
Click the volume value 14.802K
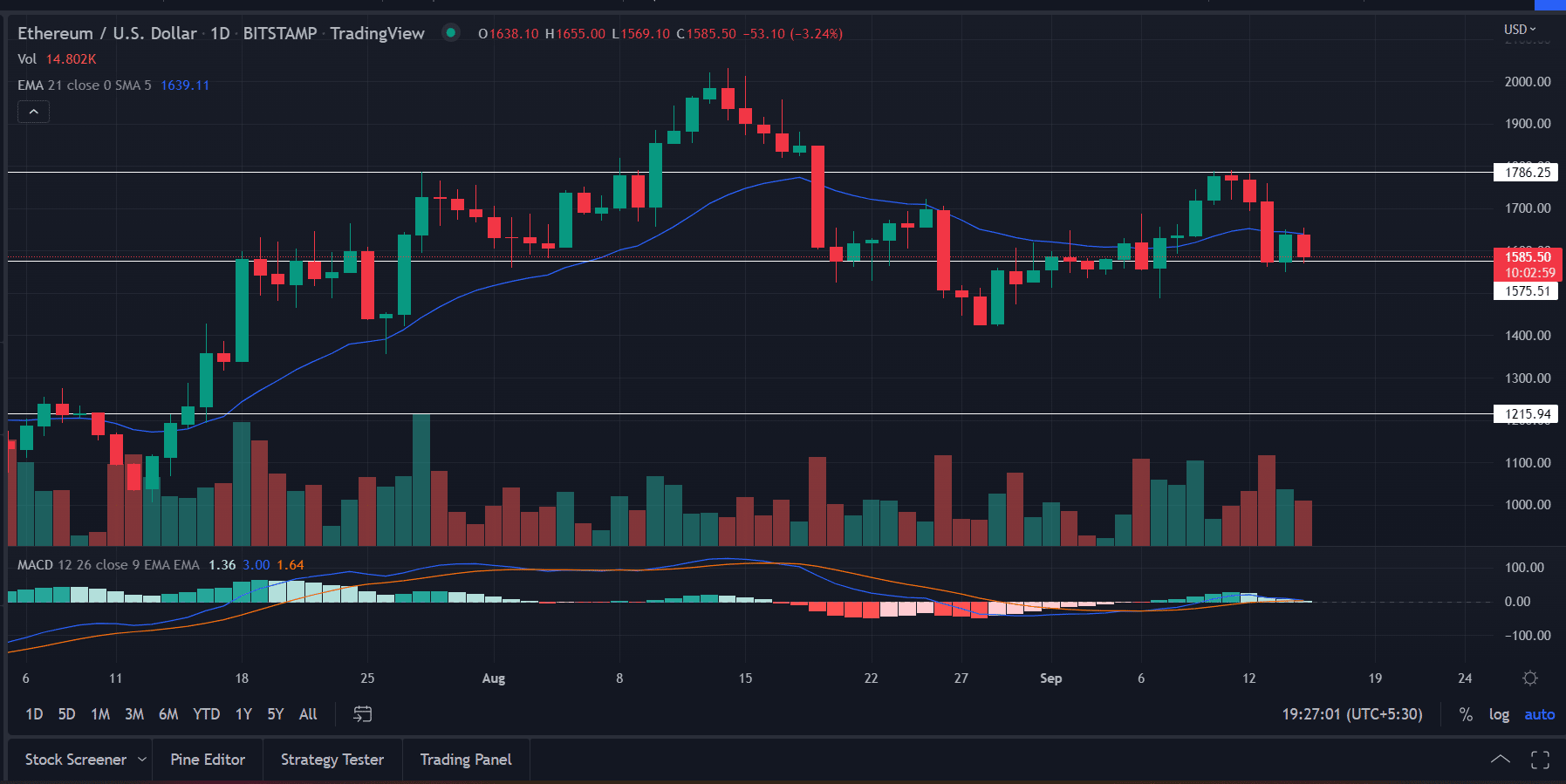pos(72,59)
